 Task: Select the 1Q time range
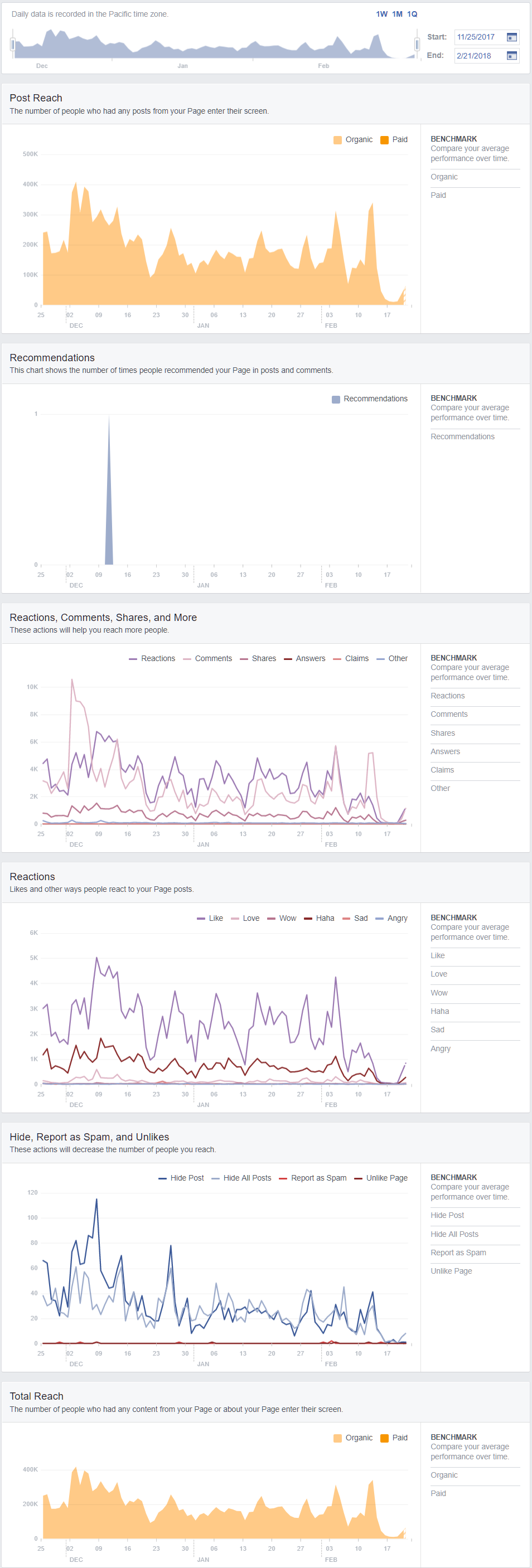[412, 14]
